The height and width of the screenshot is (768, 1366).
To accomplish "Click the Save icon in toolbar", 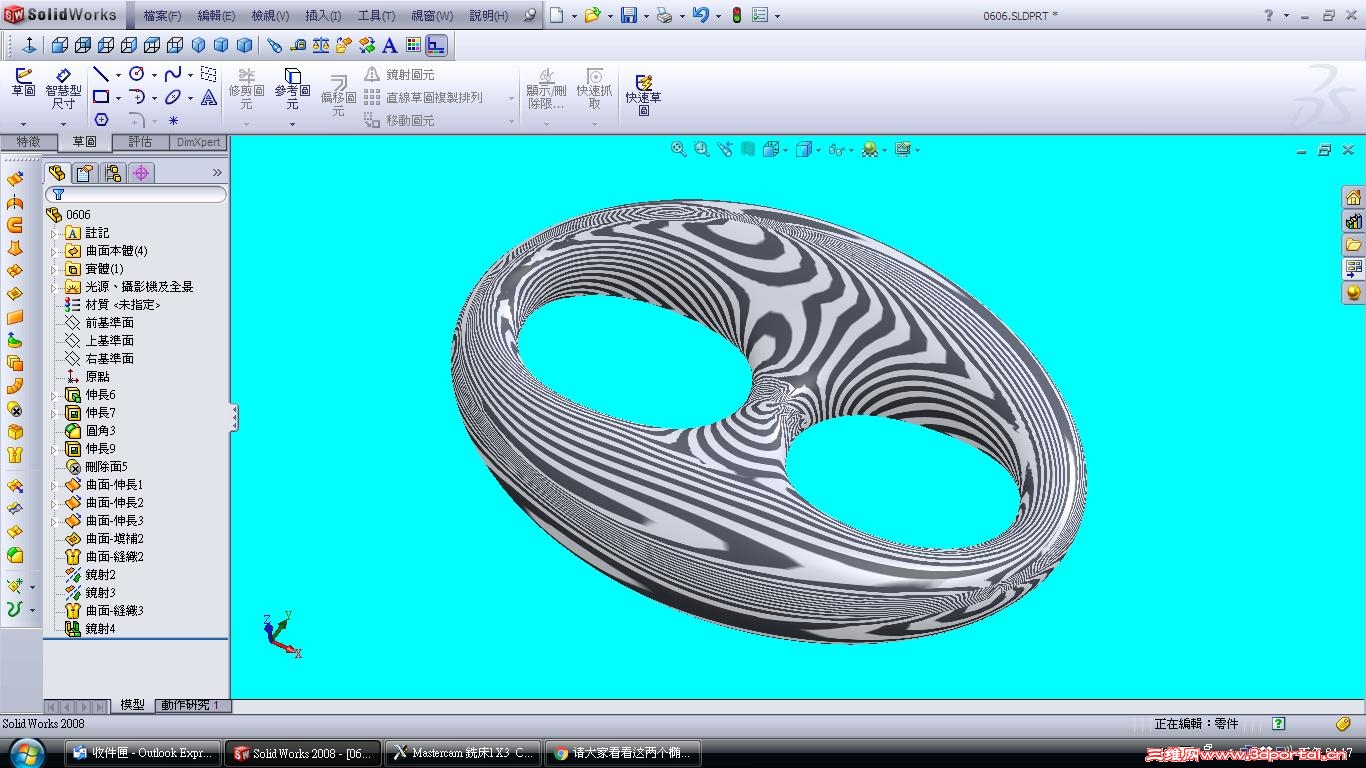I will pos(629,15).
